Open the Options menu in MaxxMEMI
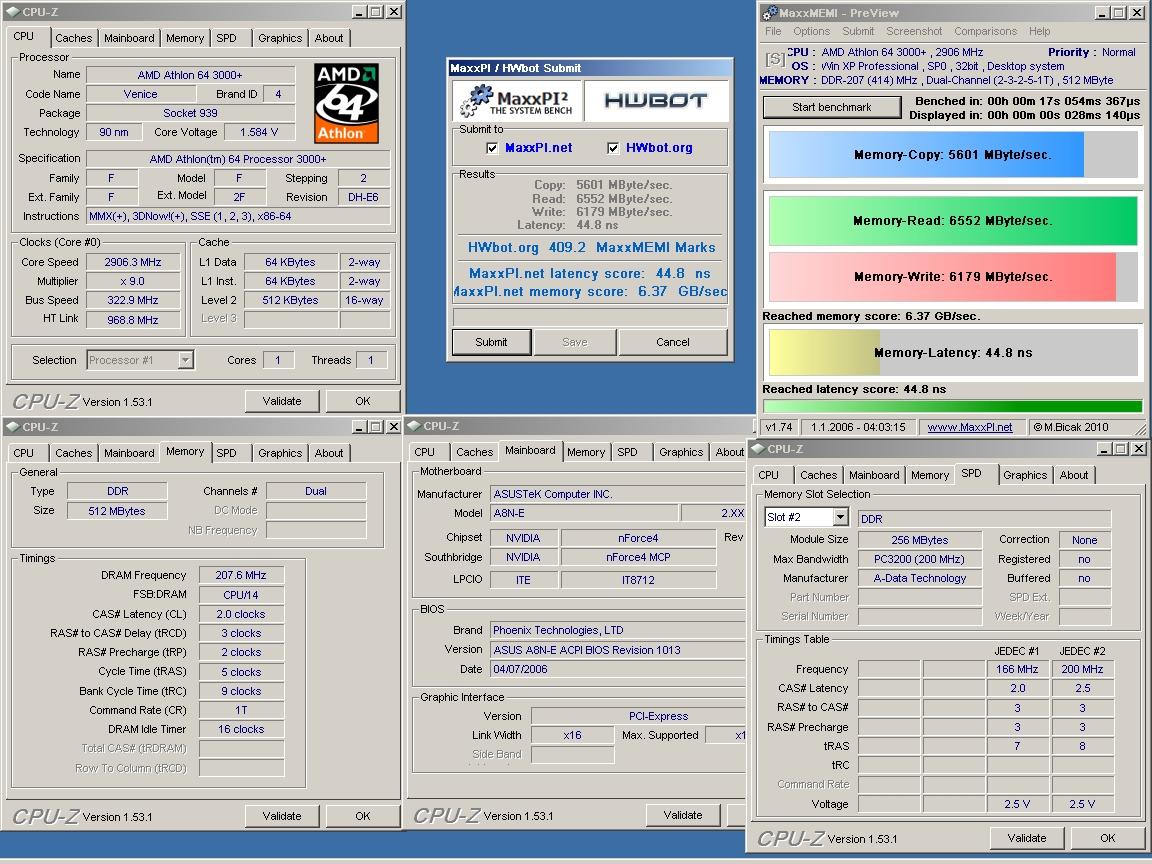The image size is (1152, 864). pyautogui.click(x=811, y=32)
